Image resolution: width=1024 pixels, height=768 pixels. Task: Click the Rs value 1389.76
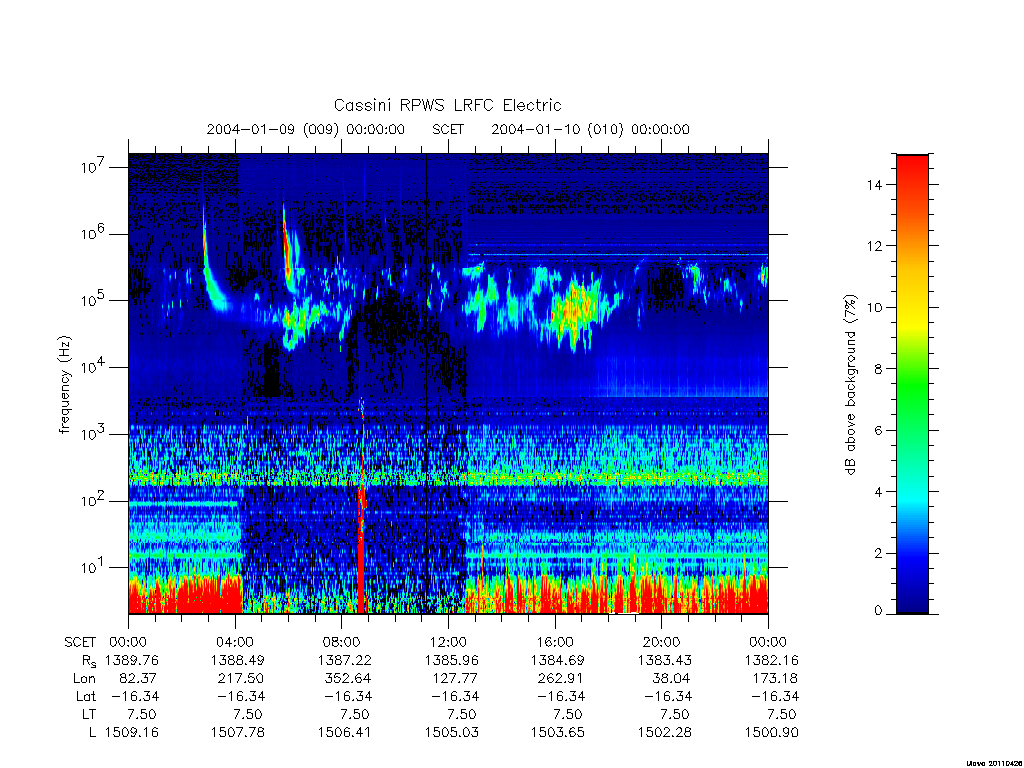click(x=132, y=660)
